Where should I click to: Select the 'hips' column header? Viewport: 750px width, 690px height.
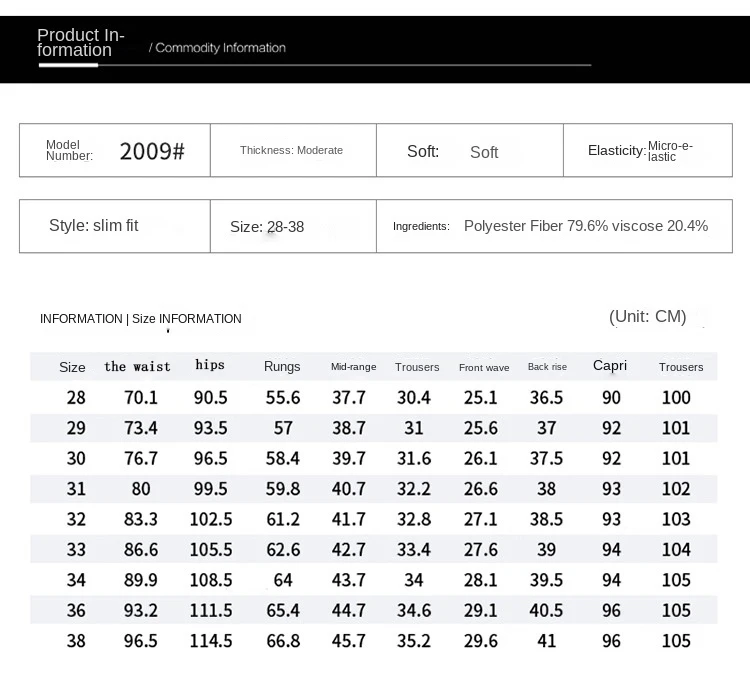point(210,365)
